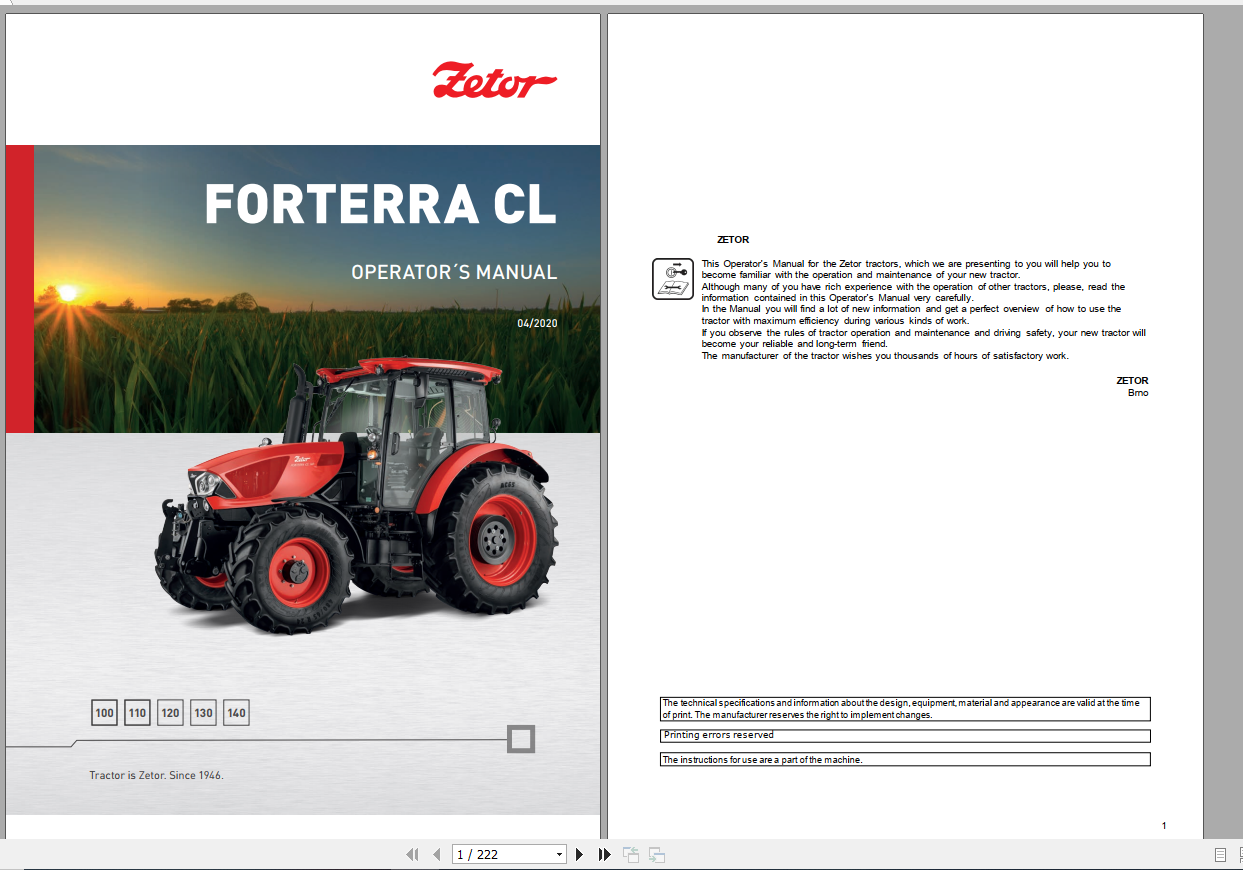
Task: Click the 04/2020 date text
Action: (x=537, y=323)
